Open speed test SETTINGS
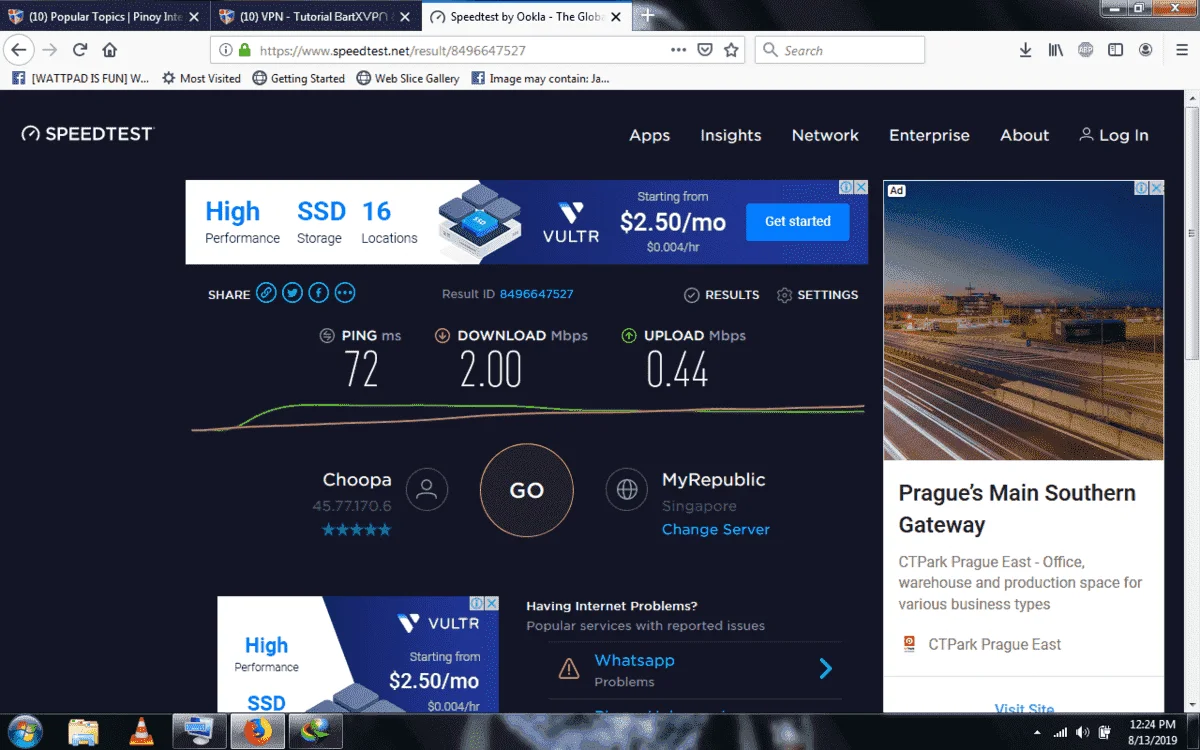Viewport: 1200px width, 750px height. click(x=817, y=295)
